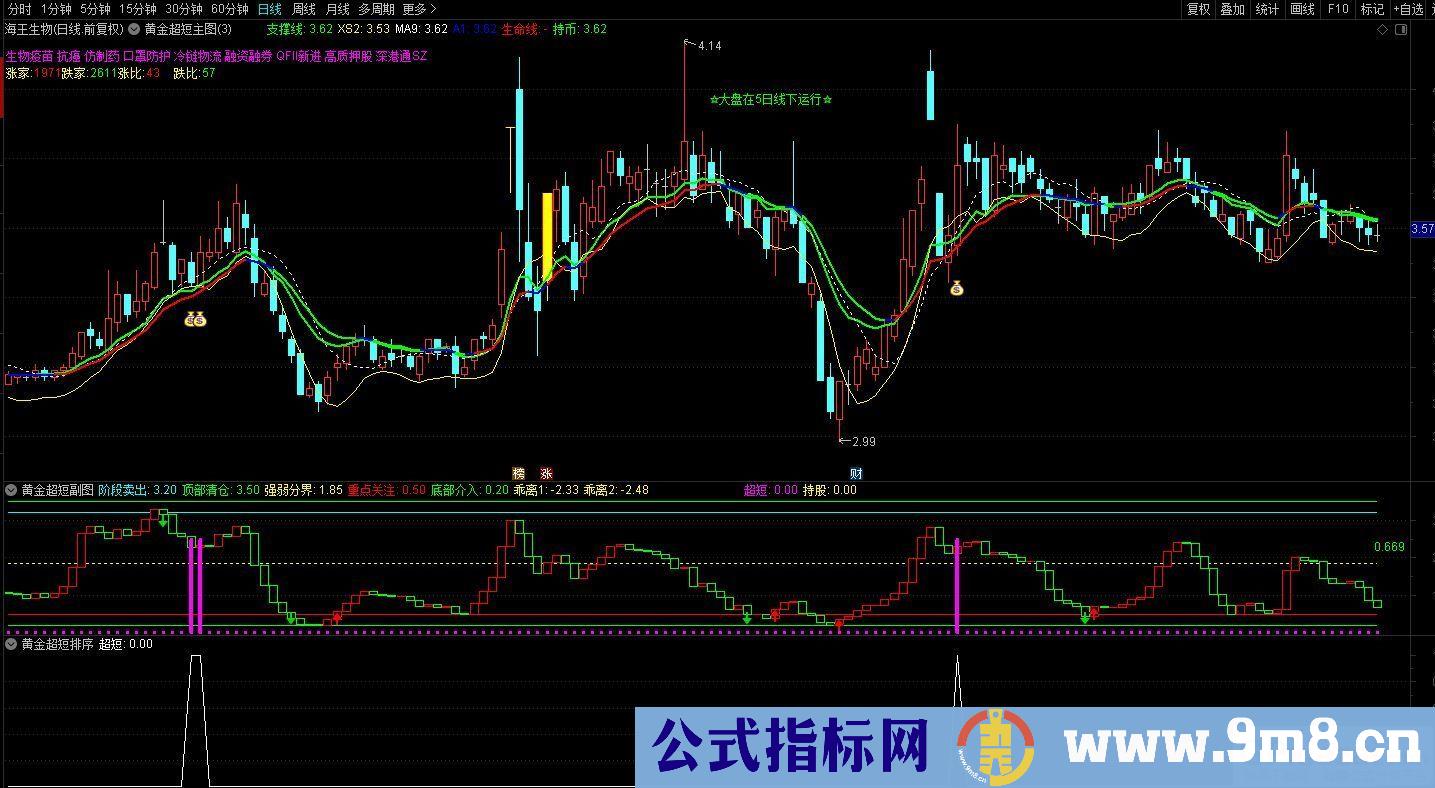The width and height of the screenshot is (1435, 788).
Task: Click the 3.57 current price tag
Action: tap(1422, 229)
